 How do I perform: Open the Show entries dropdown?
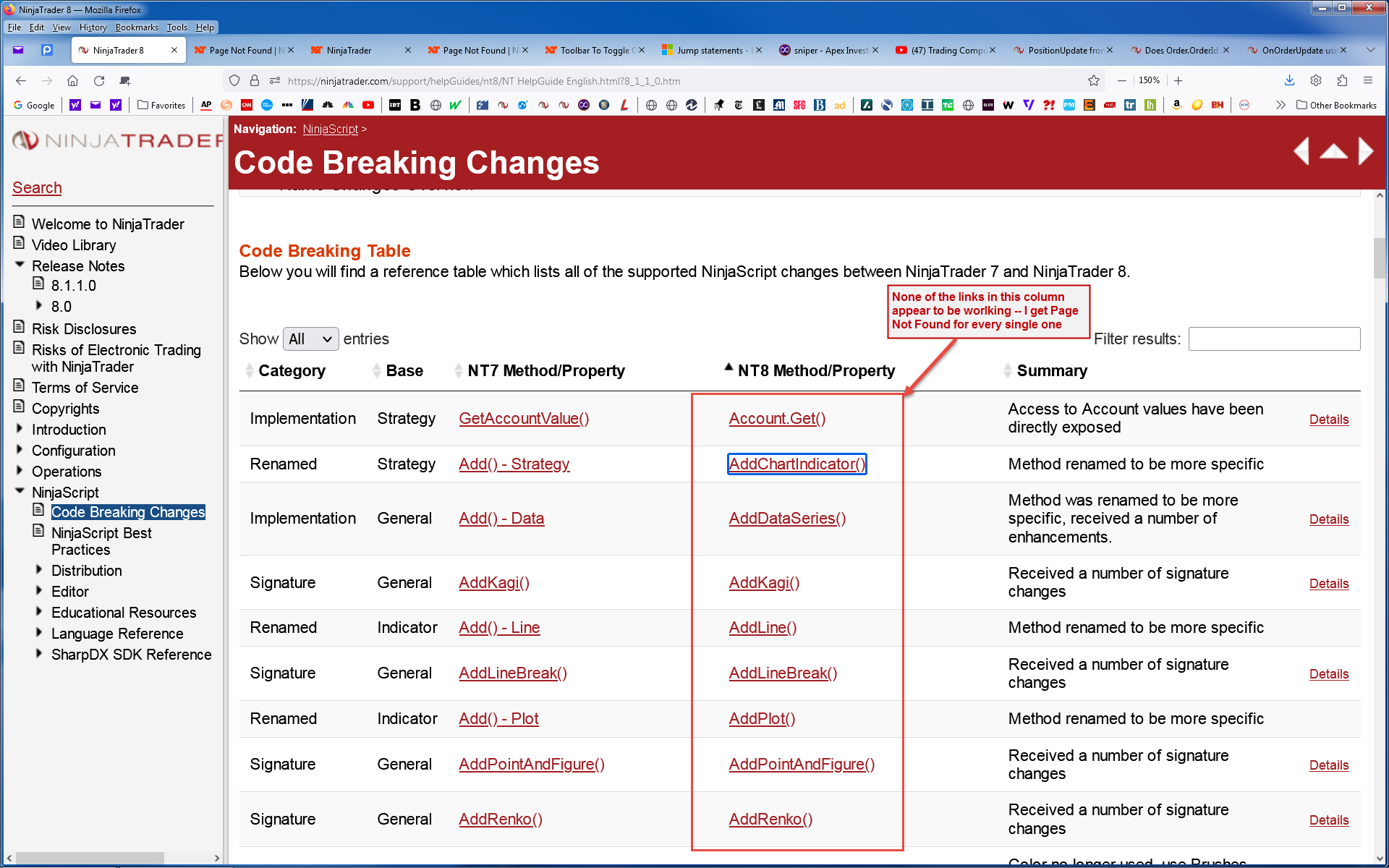coord(310,339)
